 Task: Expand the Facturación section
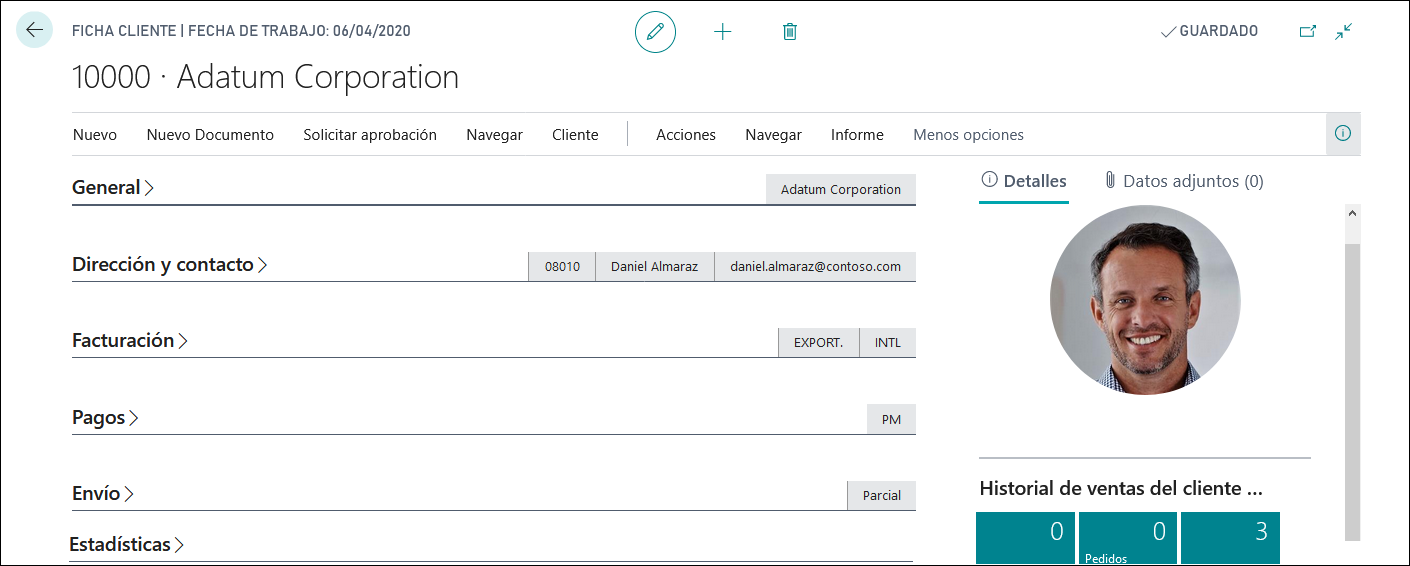(x=130, y=341)
